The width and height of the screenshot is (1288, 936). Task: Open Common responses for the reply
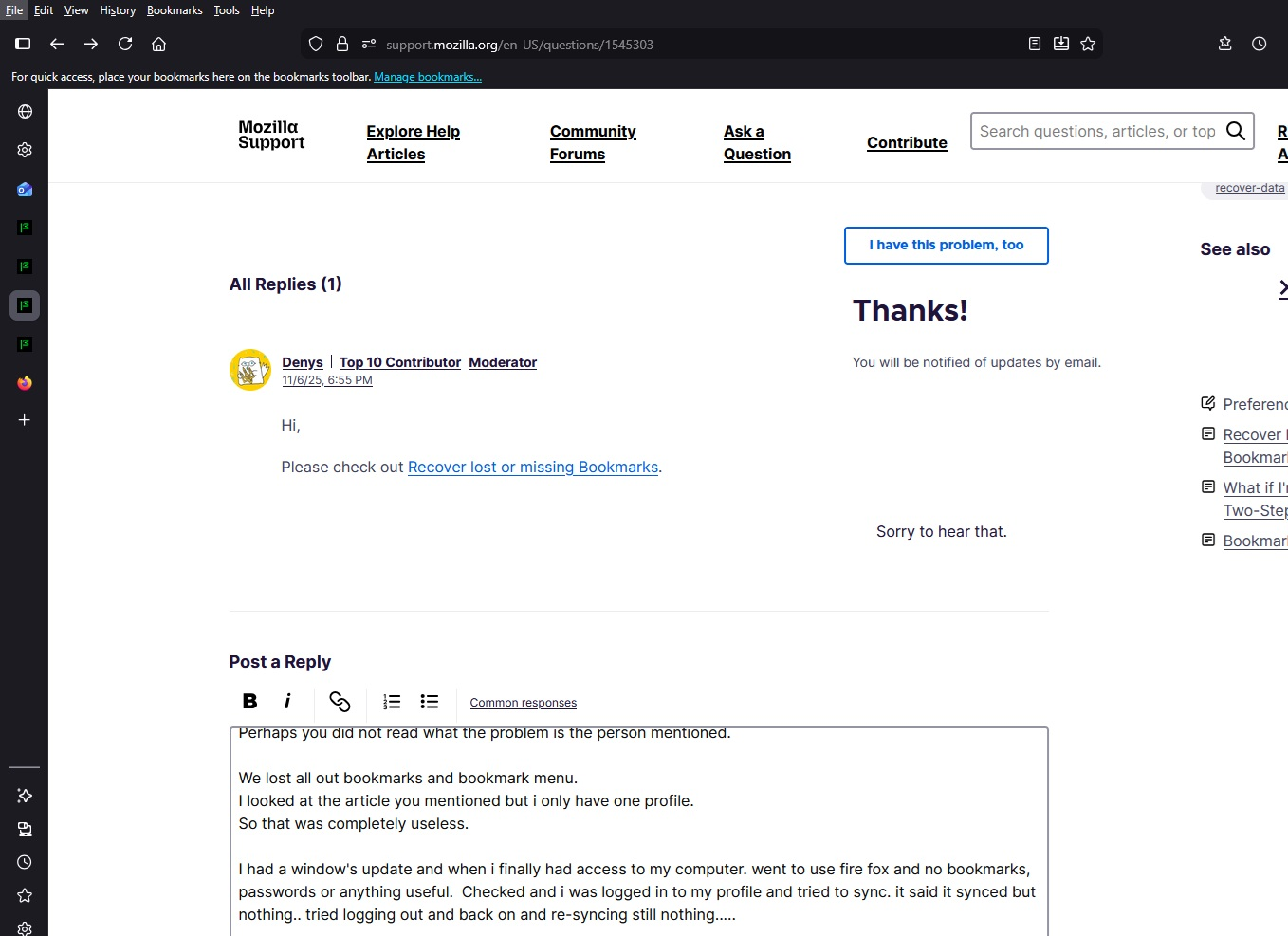tap(524, 703)
